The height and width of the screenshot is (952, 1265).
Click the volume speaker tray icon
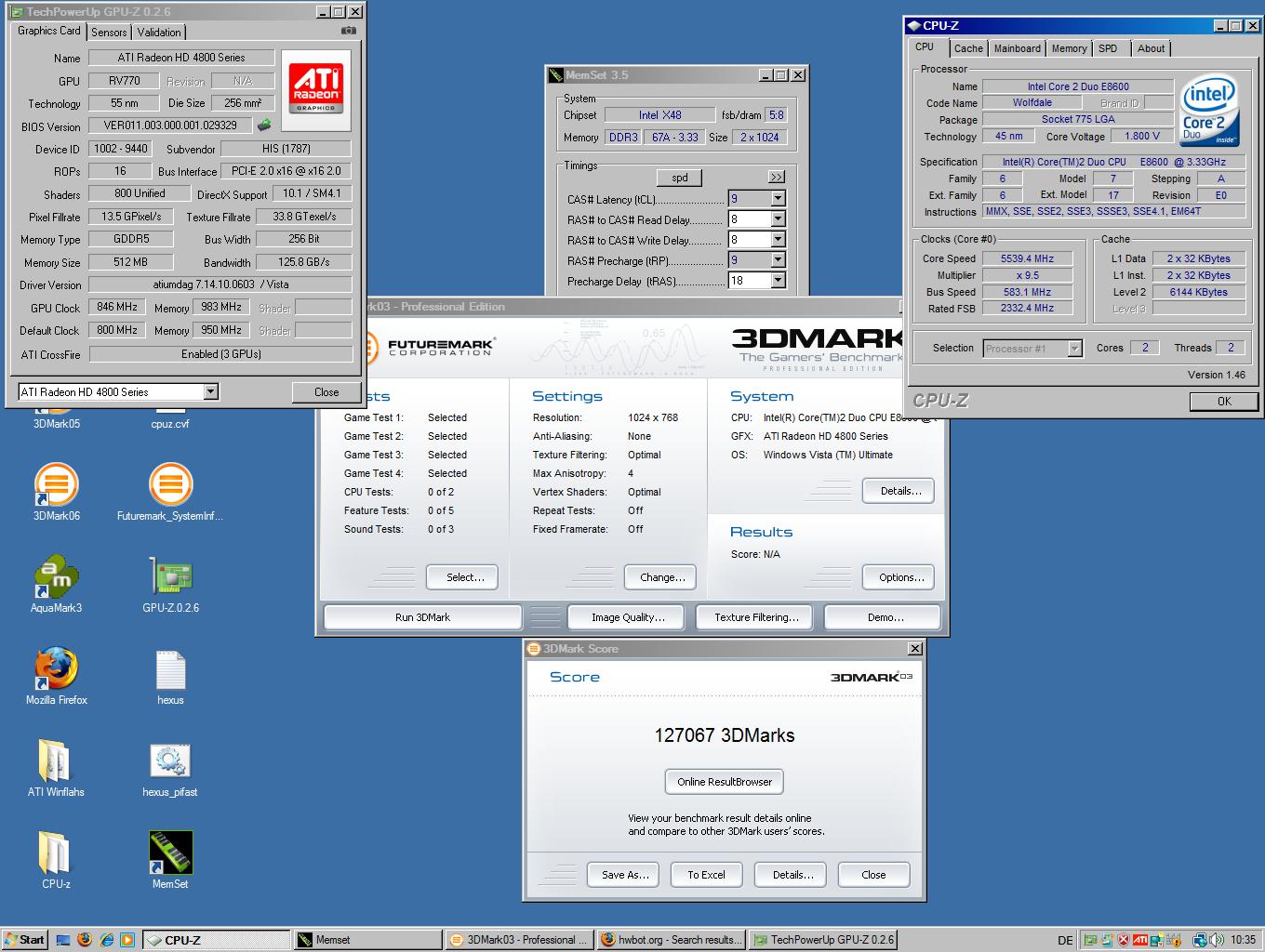click(x=1215, y=940)
